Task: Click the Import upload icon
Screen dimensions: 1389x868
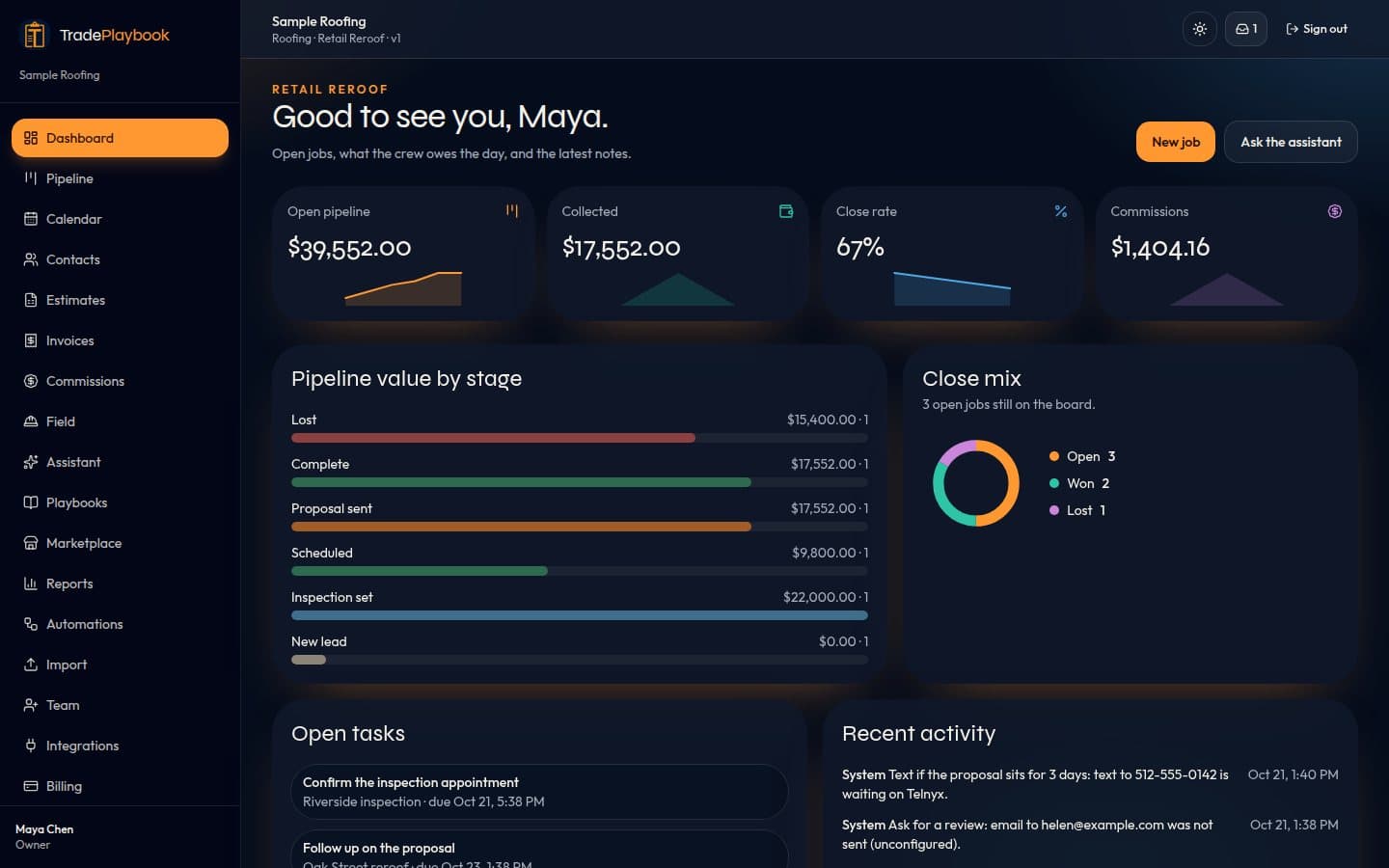Action: pyautogui.click(x=31, y=665)
